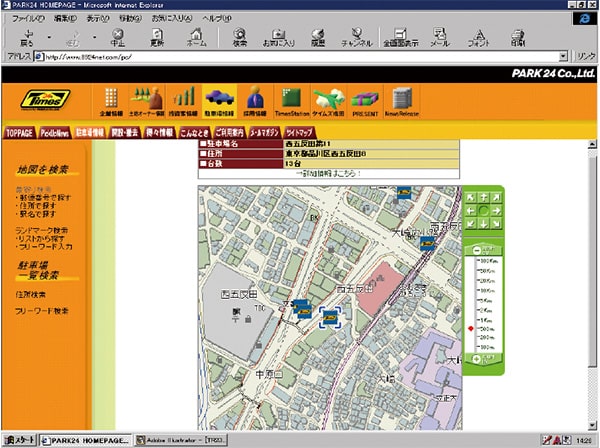600x448 pixels.
Task: Select the highlighted parking marker on map
Action: [331, 316]
